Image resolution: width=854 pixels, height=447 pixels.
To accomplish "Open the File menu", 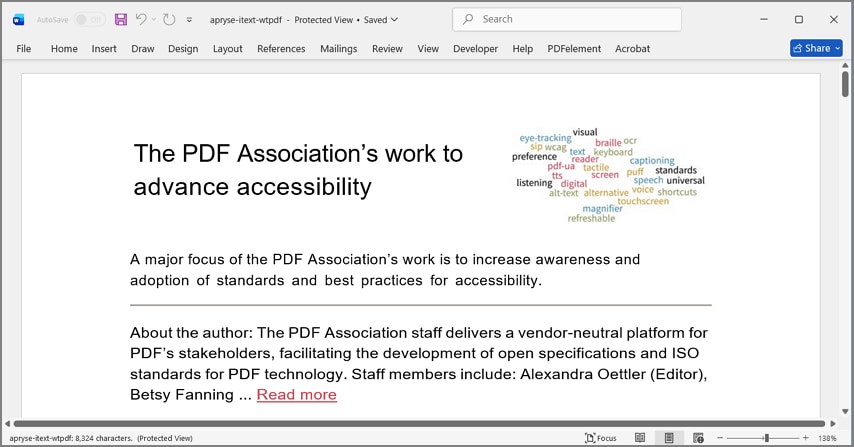I will [x=23, y=48].
